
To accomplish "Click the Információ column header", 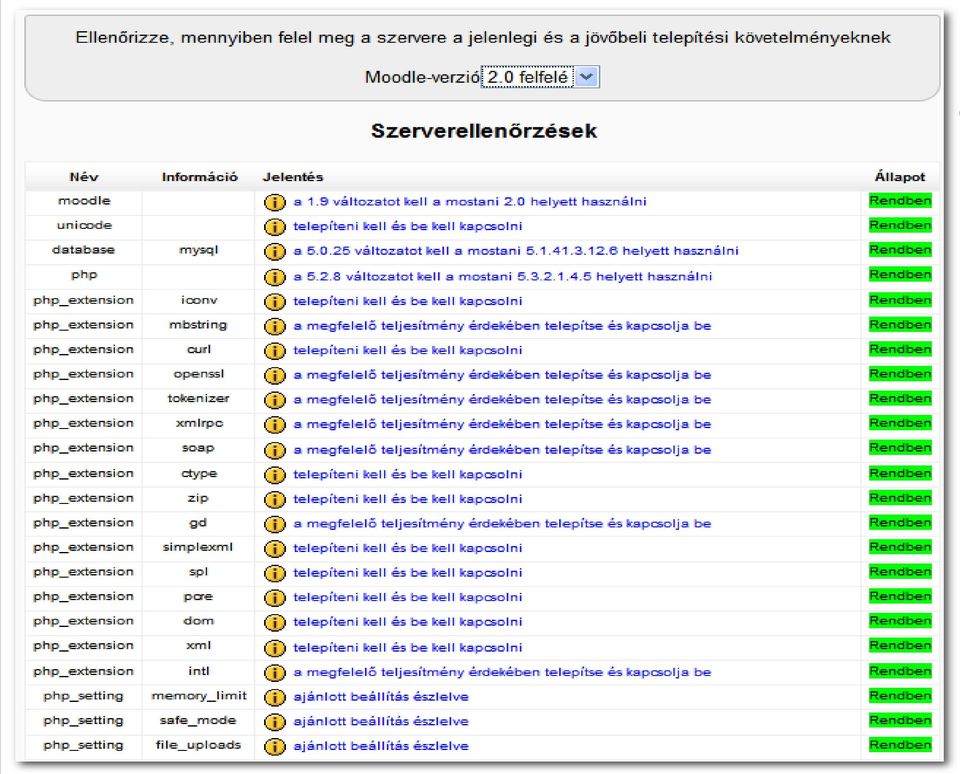I will pos(200,177).
